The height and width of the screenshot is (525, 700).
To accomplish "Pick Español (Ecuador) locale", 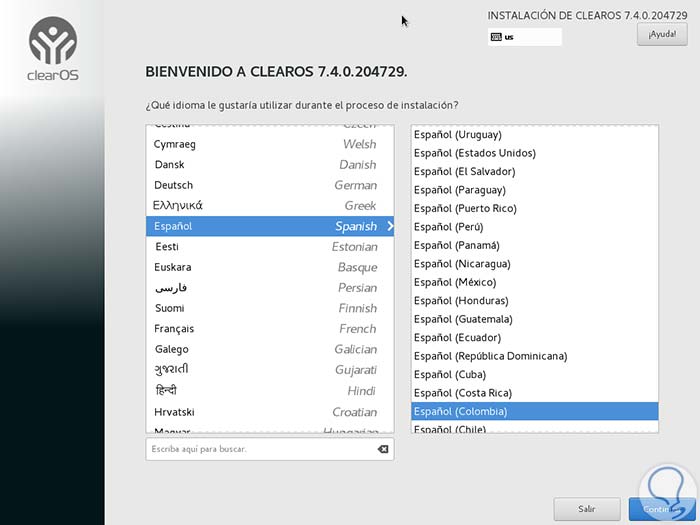I will 534,338.
